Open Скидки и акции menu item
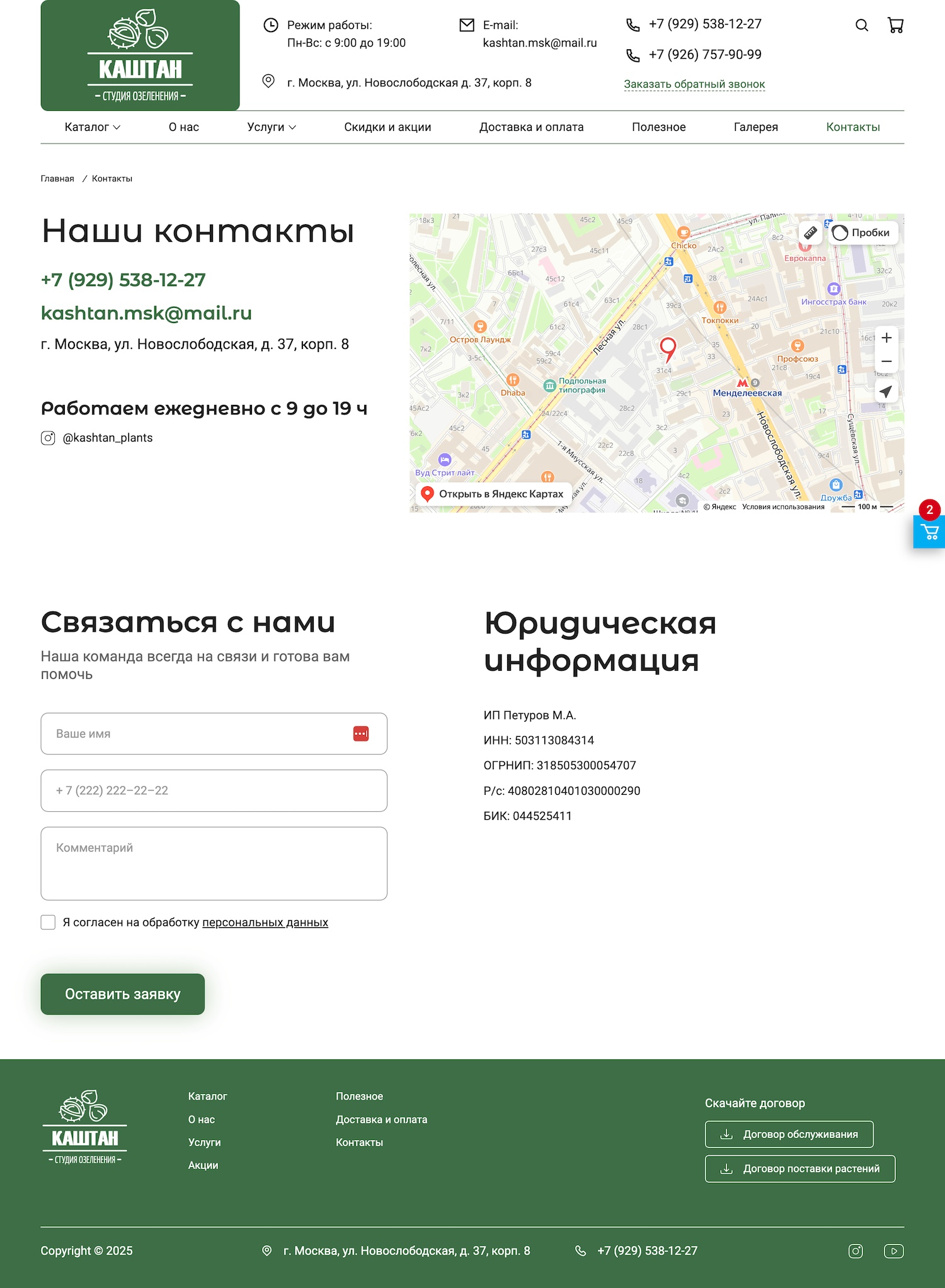The width and height of the screenshot is (945, 1288). [387, 127]
